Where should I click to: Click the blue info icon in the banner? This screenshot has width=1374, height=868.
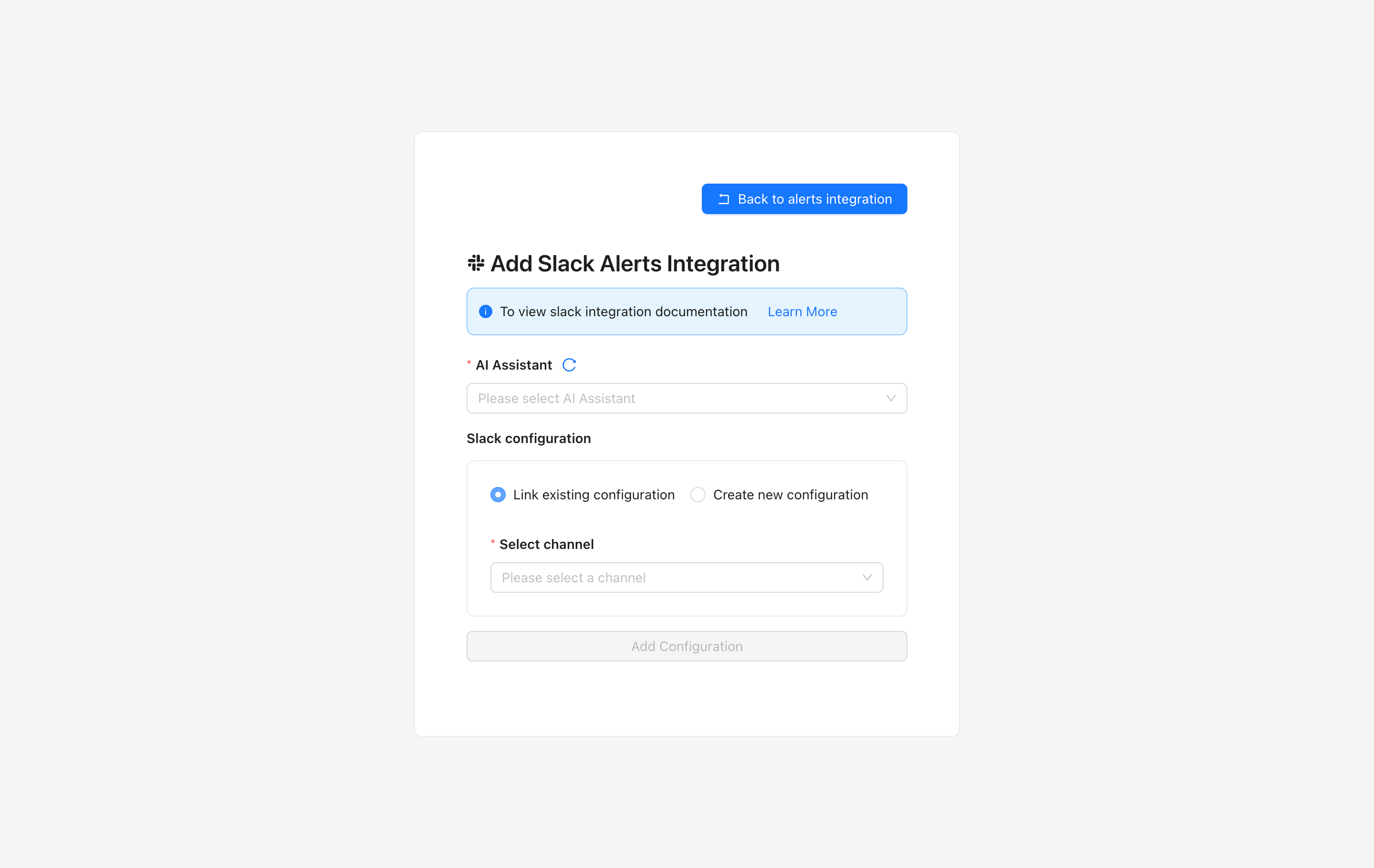click(x=486, y=311)
